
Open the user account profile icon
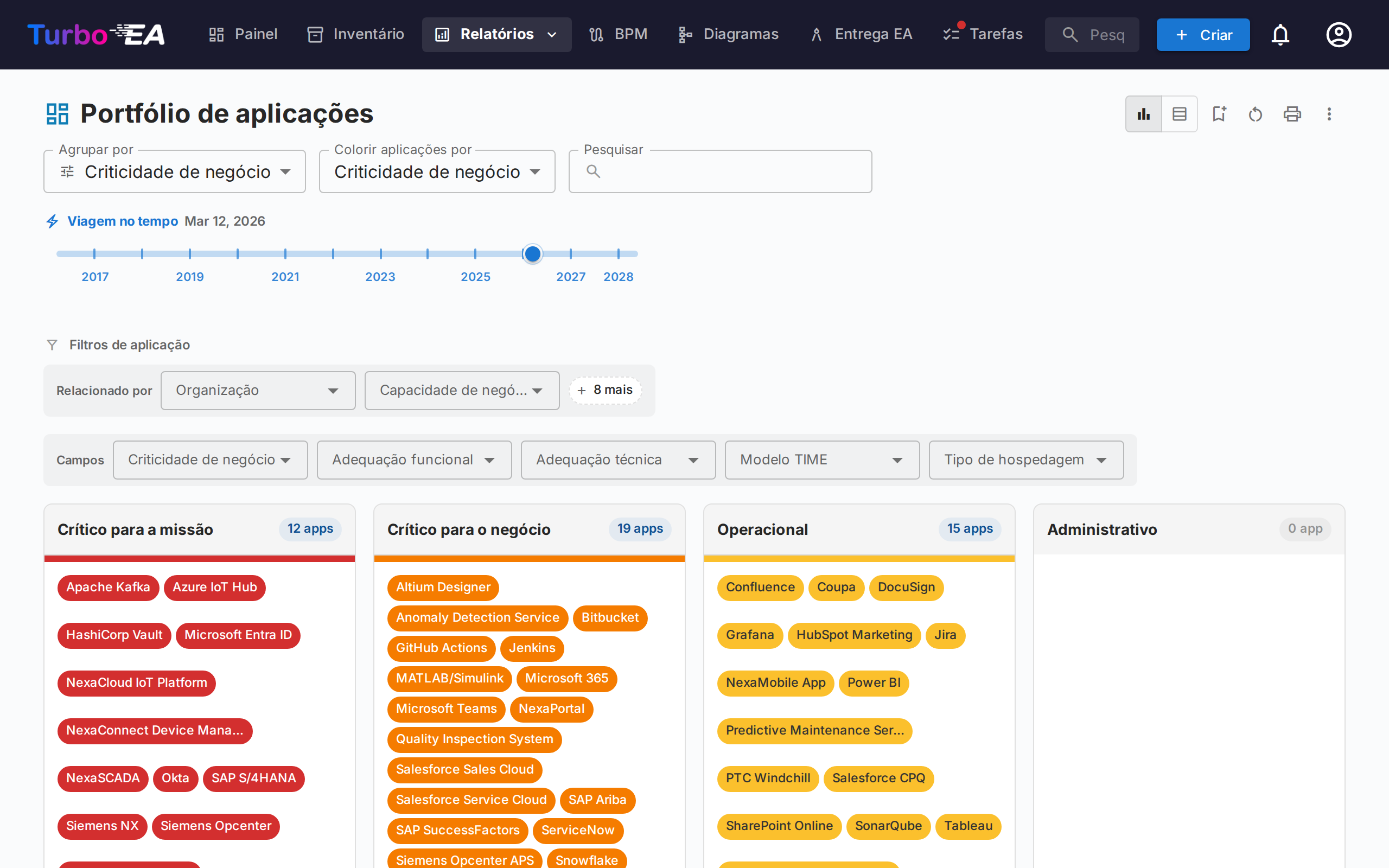[1339, 35]
